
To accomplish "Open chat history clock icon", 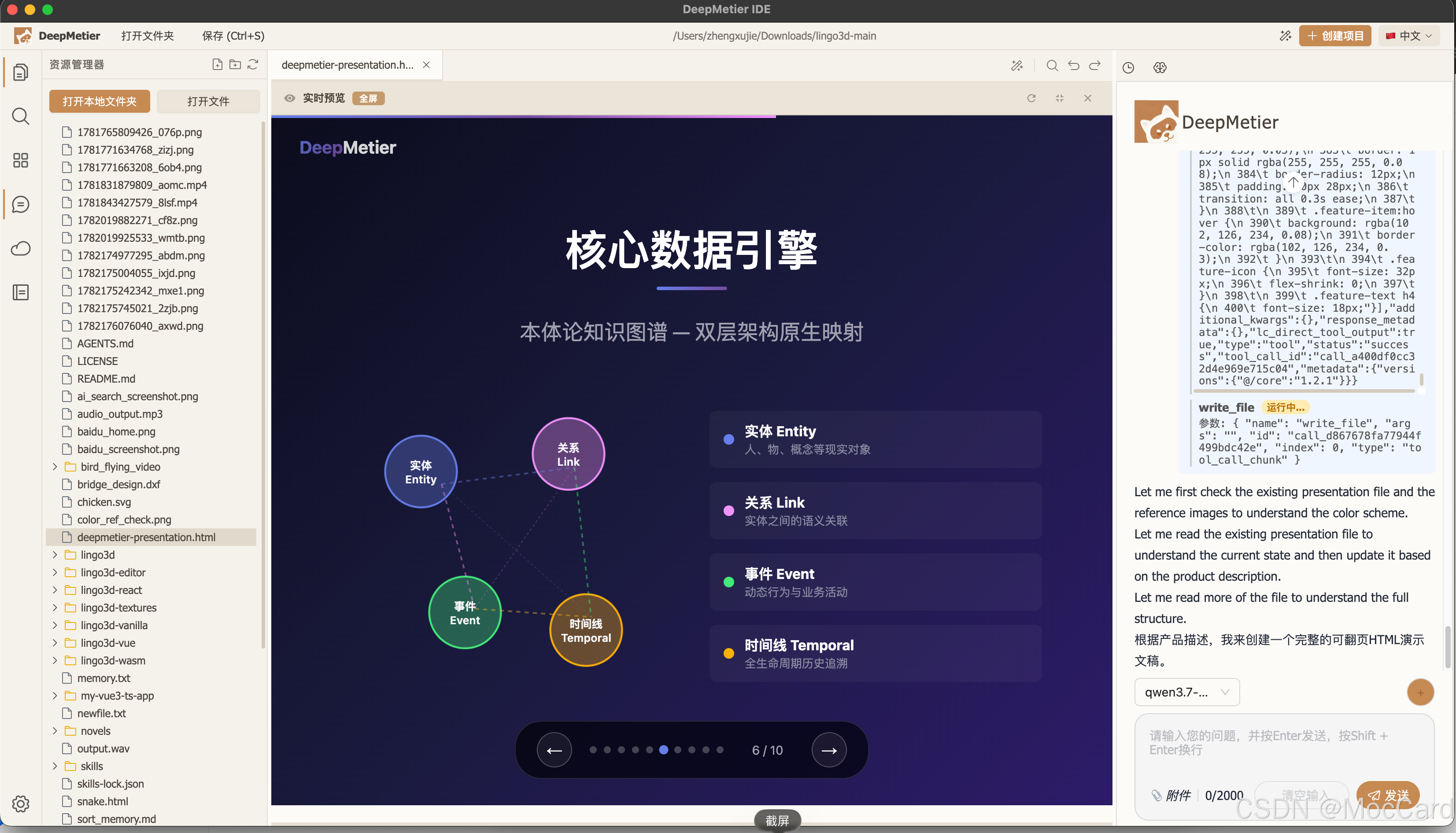I will click(1128, 67).
